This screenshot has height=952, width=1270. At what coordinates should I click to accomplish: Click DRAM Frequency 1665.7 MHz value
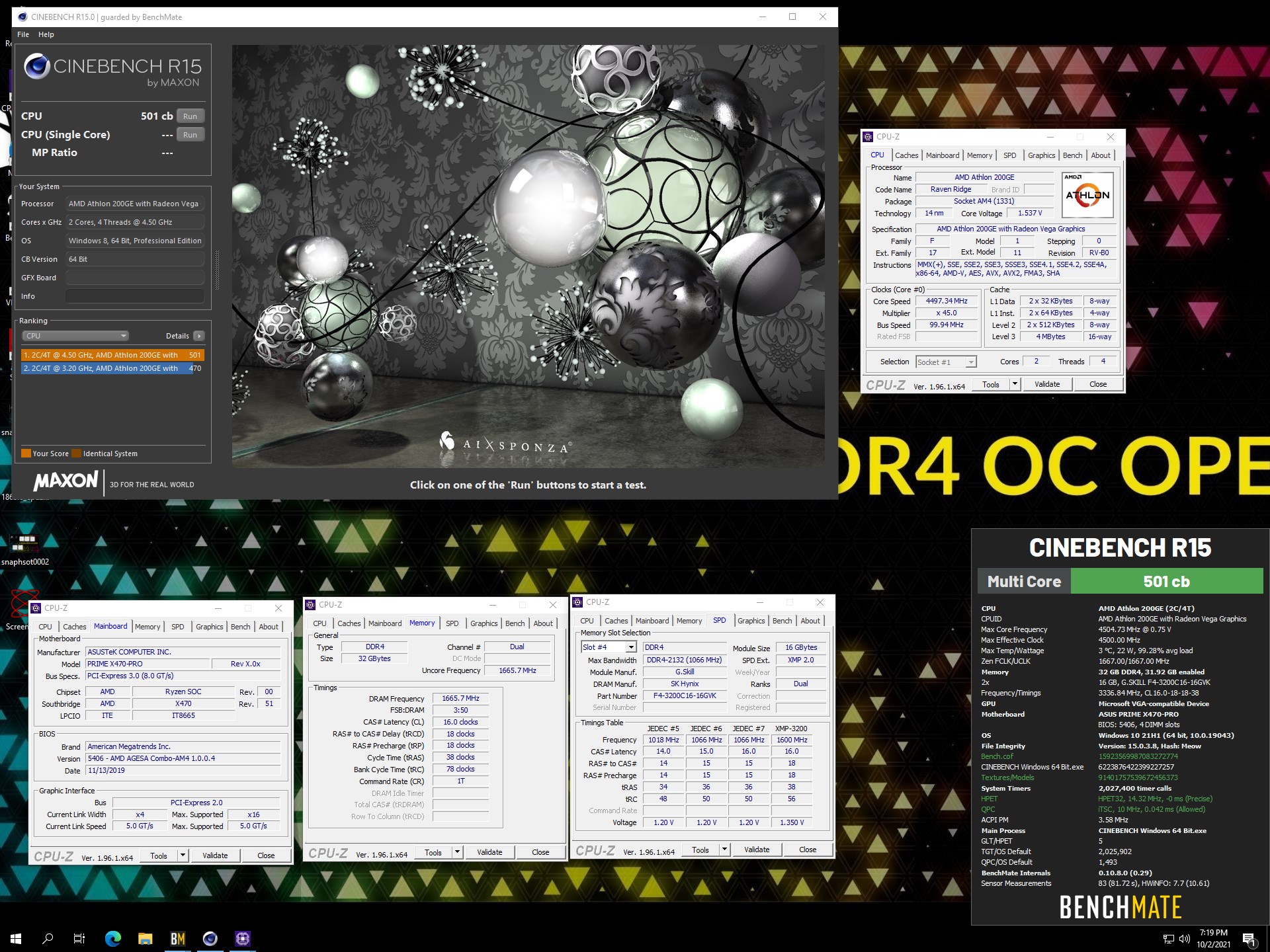460,698
